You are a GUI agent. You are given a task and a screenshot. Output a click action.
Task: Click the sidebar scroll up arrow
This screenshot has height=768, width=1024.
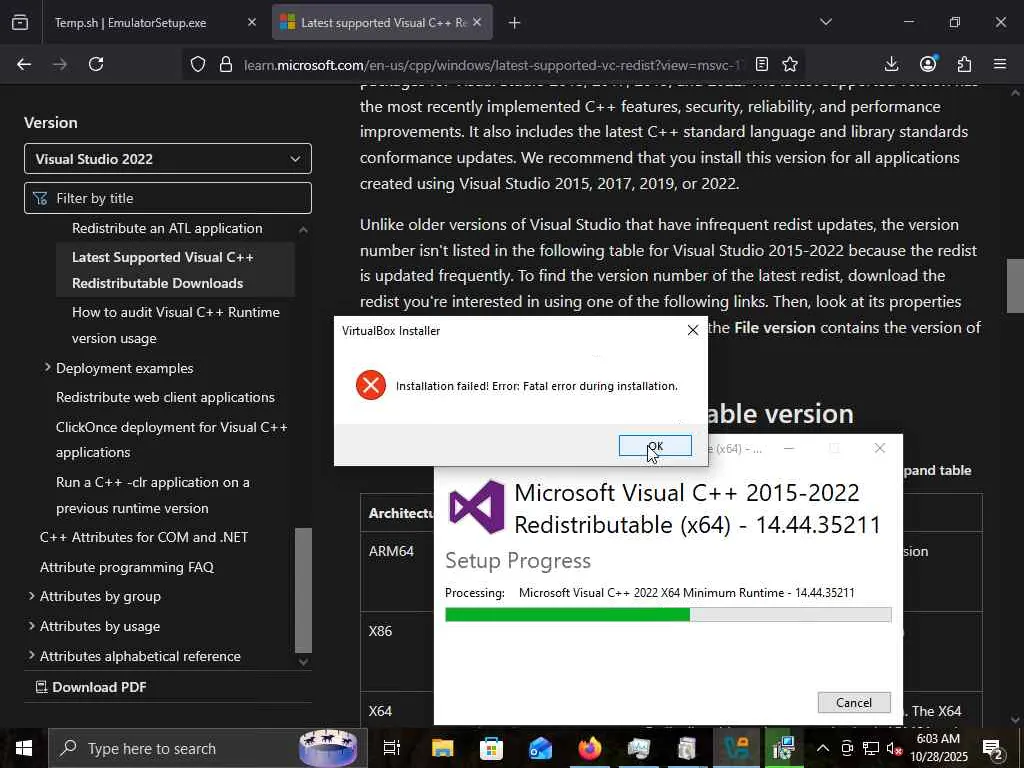click(303, 229)
